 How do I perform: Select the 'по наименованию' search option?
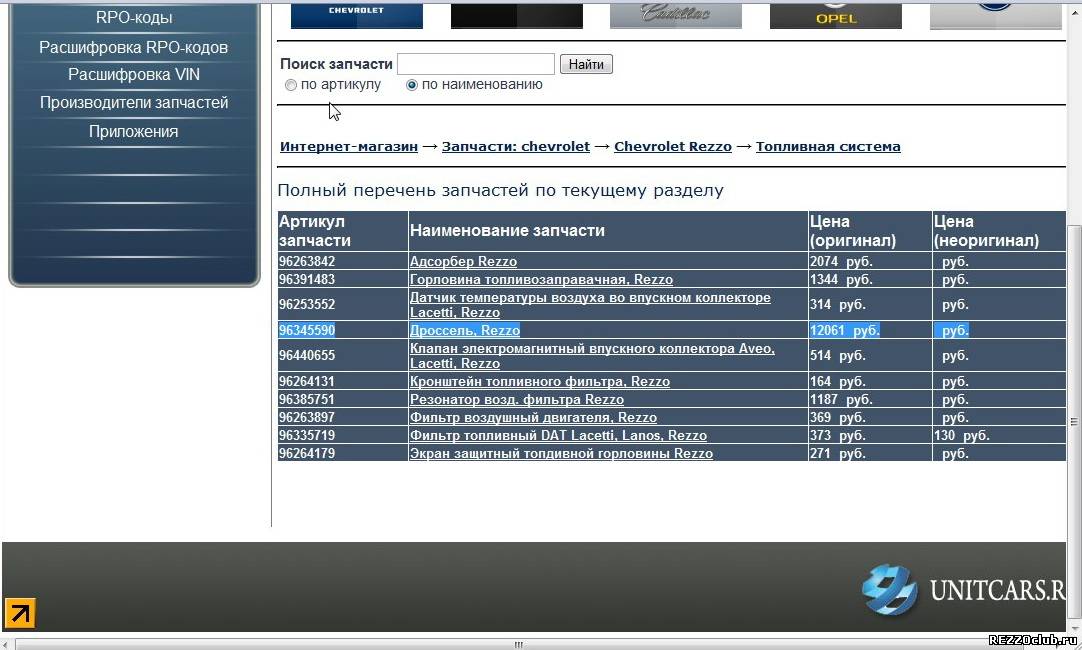[412, 85]
